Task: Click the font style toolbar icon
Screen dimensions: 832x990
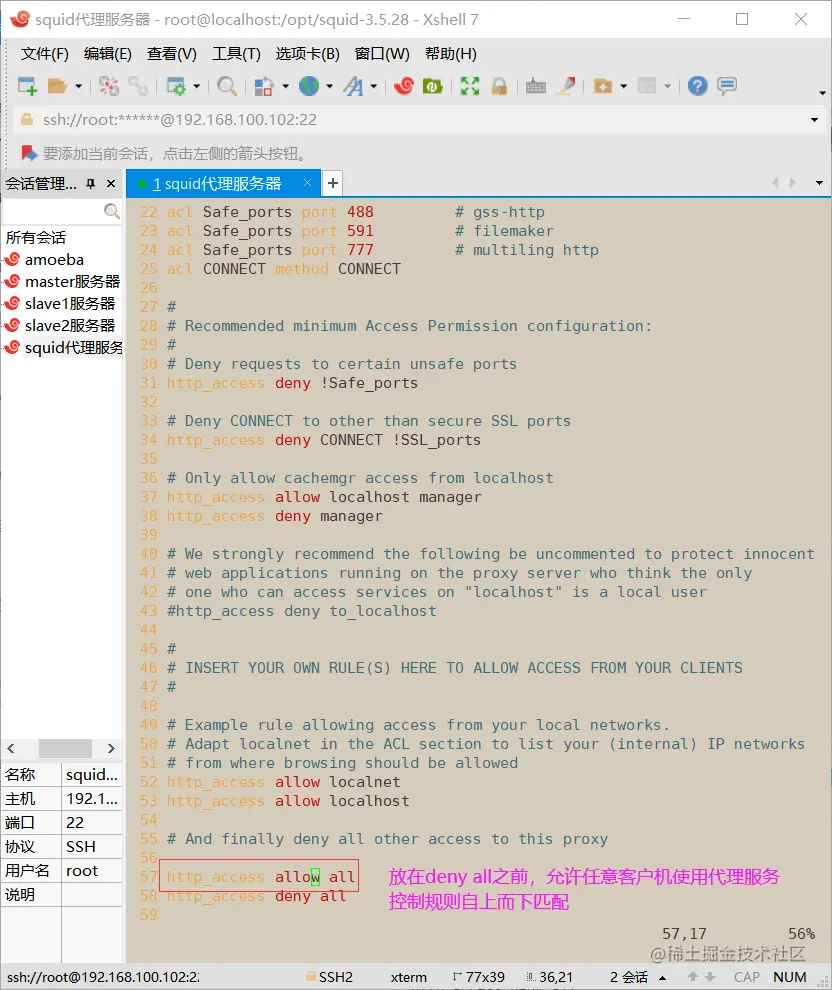Action: pos(354,86)
